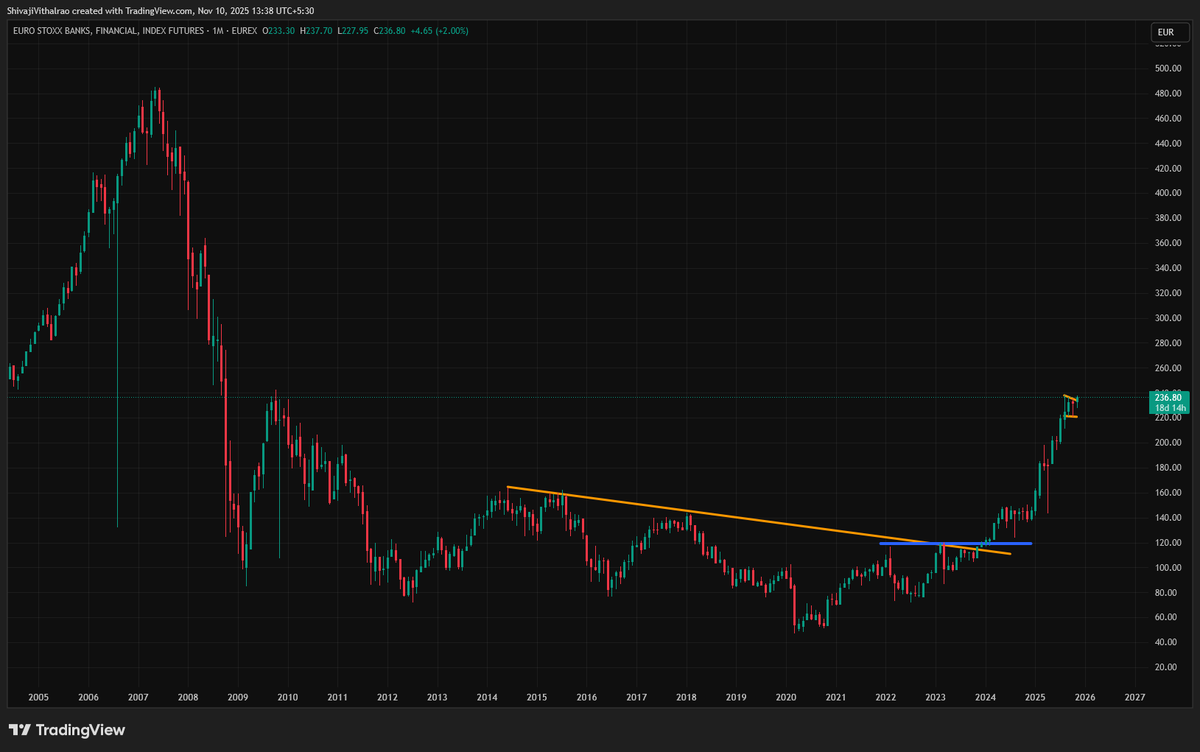Click the 2027 year on time axis

pos(1135,697)
